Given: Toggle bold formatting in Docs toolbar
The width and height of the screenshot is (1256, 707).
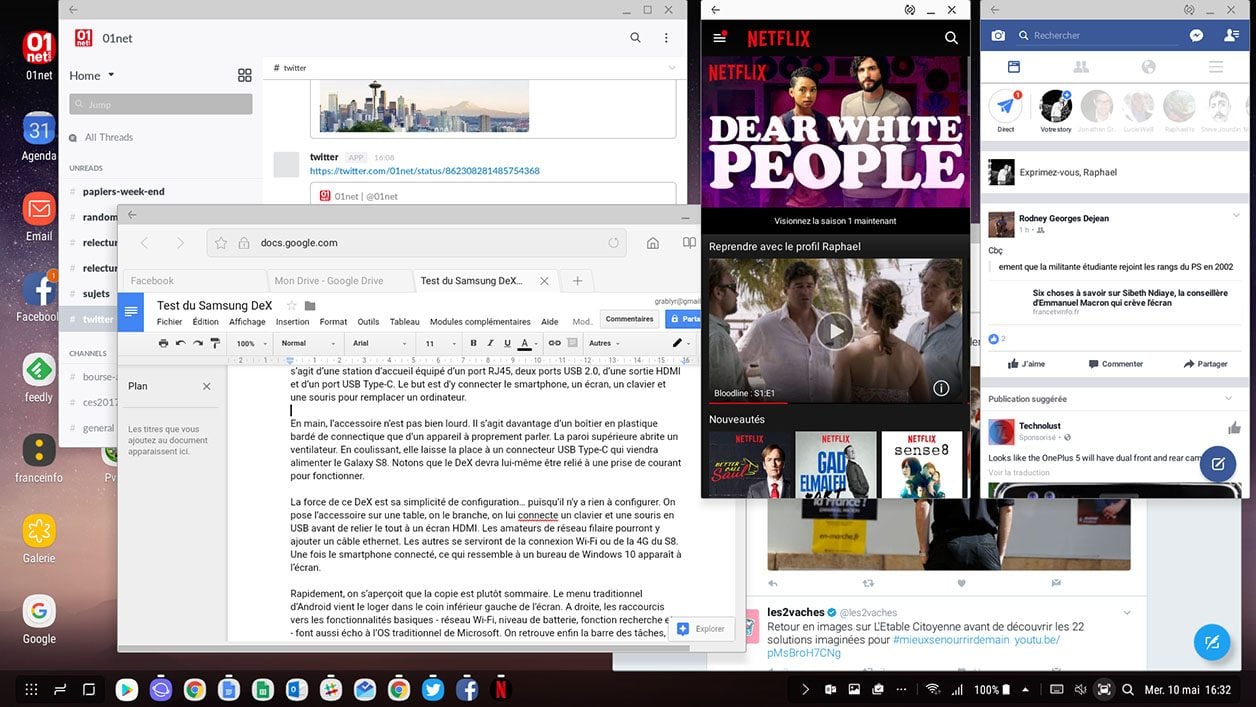Looking at the screenshot, I should tap(473, 343).
